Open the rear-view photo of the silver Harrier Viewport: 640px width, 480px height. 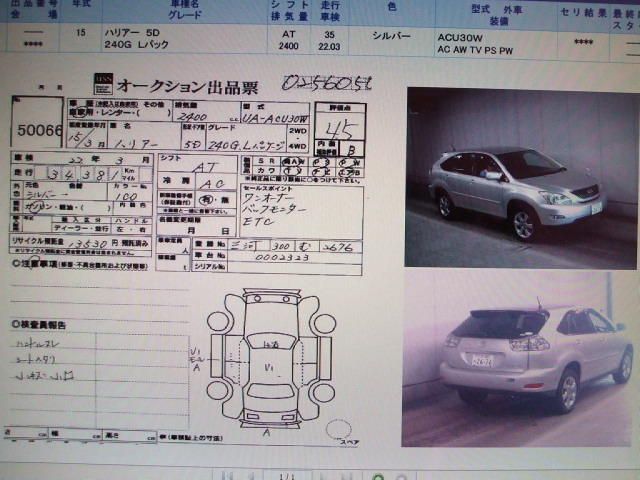click(518, 359)
